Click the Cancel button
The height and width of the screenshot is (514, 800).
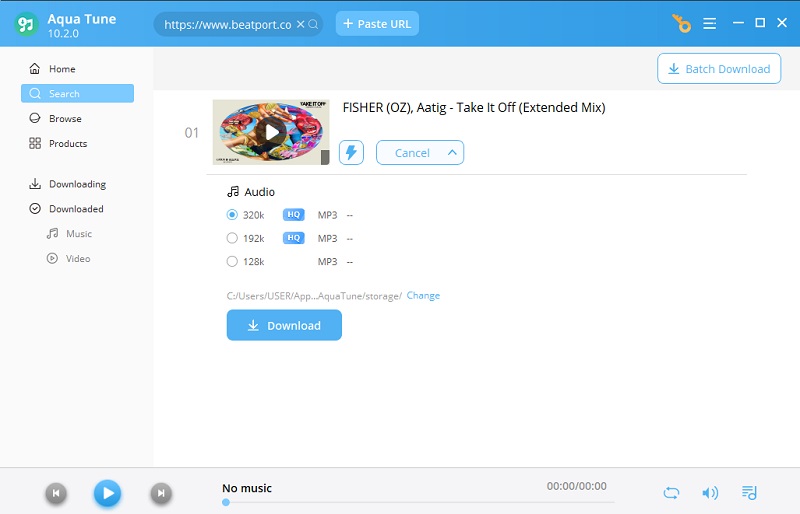pos(412,153)
